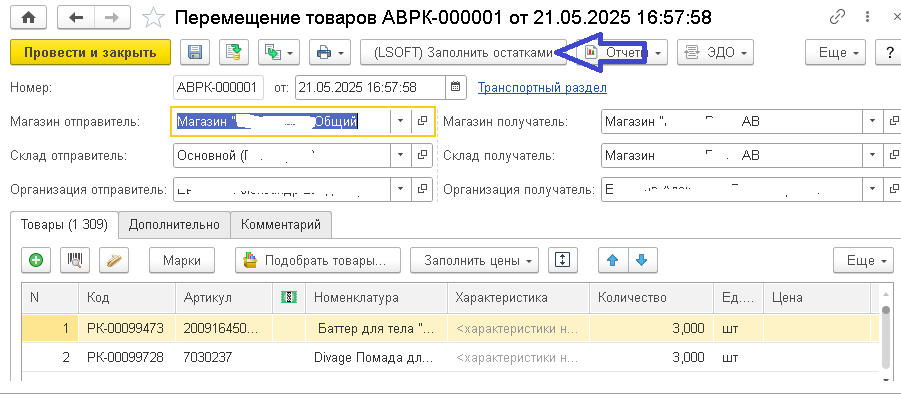
Task: Expand Склад получатель dropdown list
Action: click(872, 155)
